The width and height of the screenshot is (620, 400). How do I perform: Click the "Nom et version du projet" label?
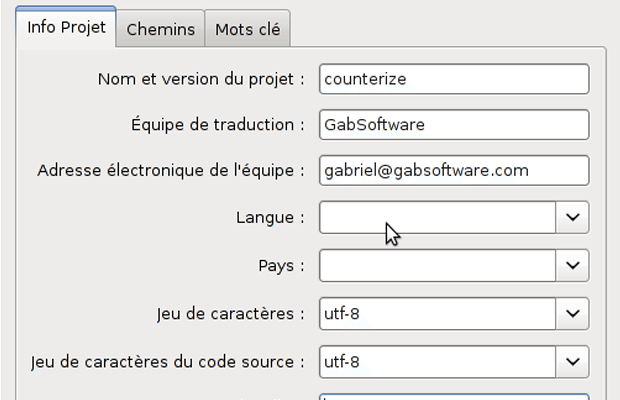(201, 79)
